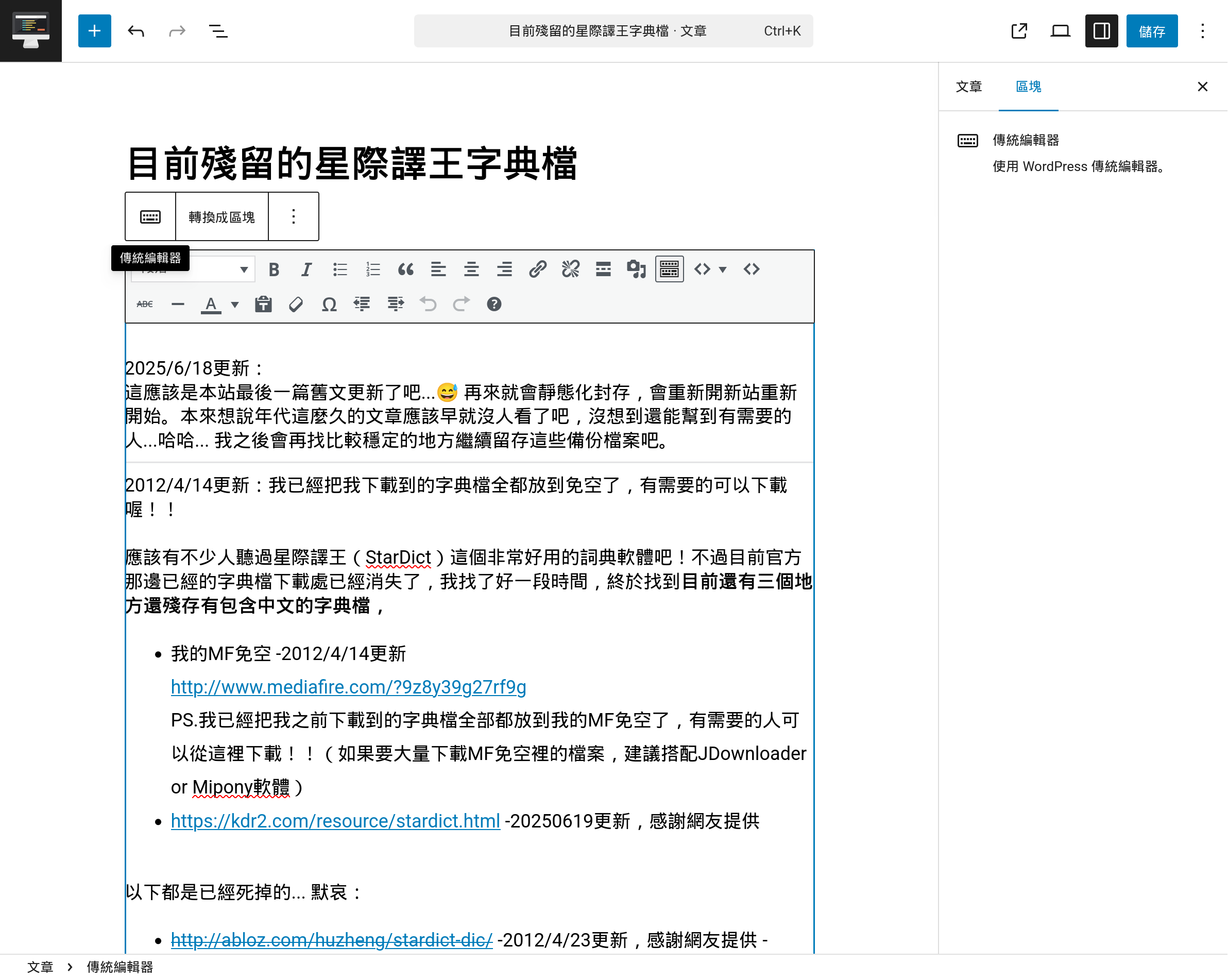This screenshot has height=980, width=1228.
Task: Remove link with the unlink icon
Action: [x=570, y=269]
